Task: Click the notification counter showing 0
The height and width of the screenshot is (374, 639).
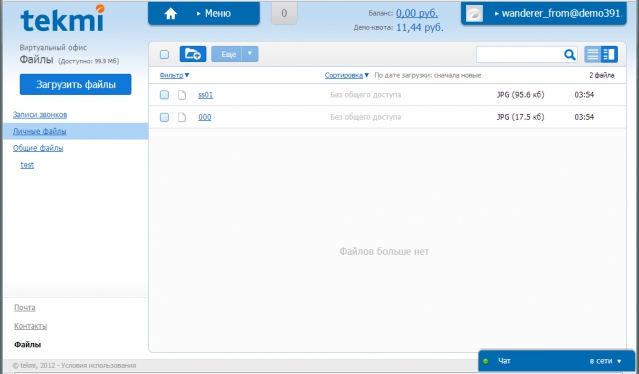Action: [x=284, y=13]
